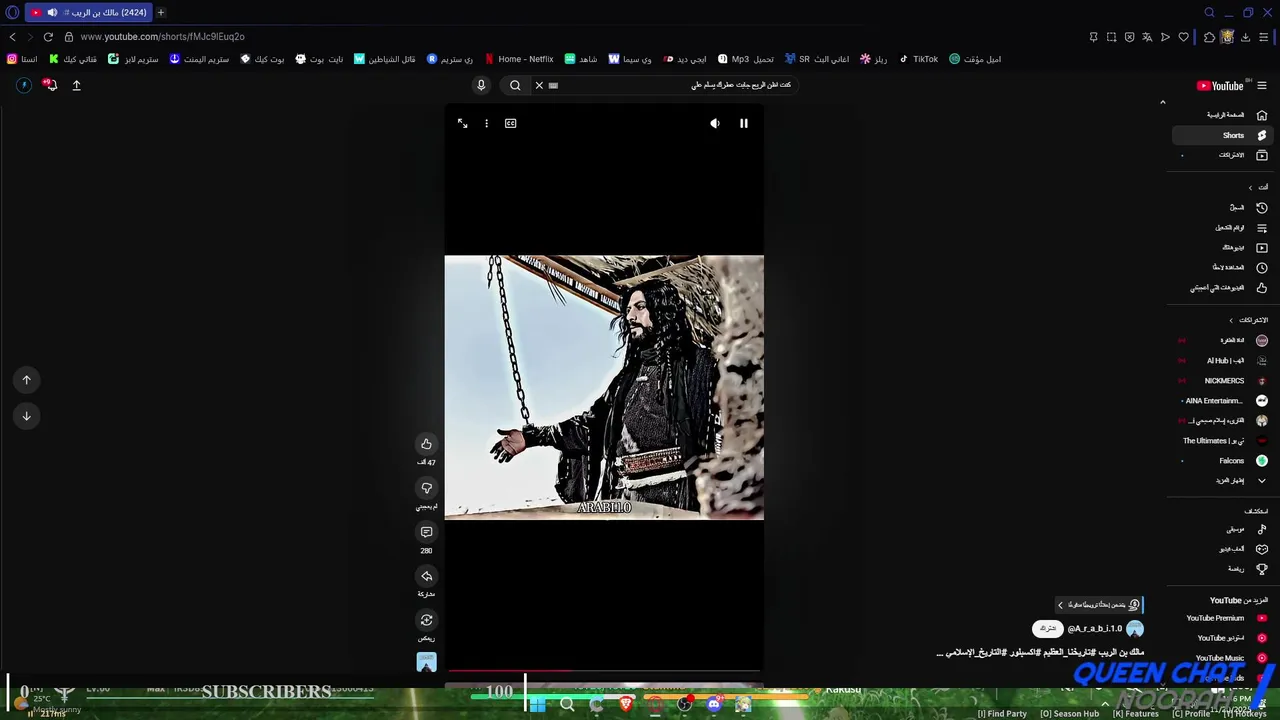Click the YouTube logo

pos(1220,85)
